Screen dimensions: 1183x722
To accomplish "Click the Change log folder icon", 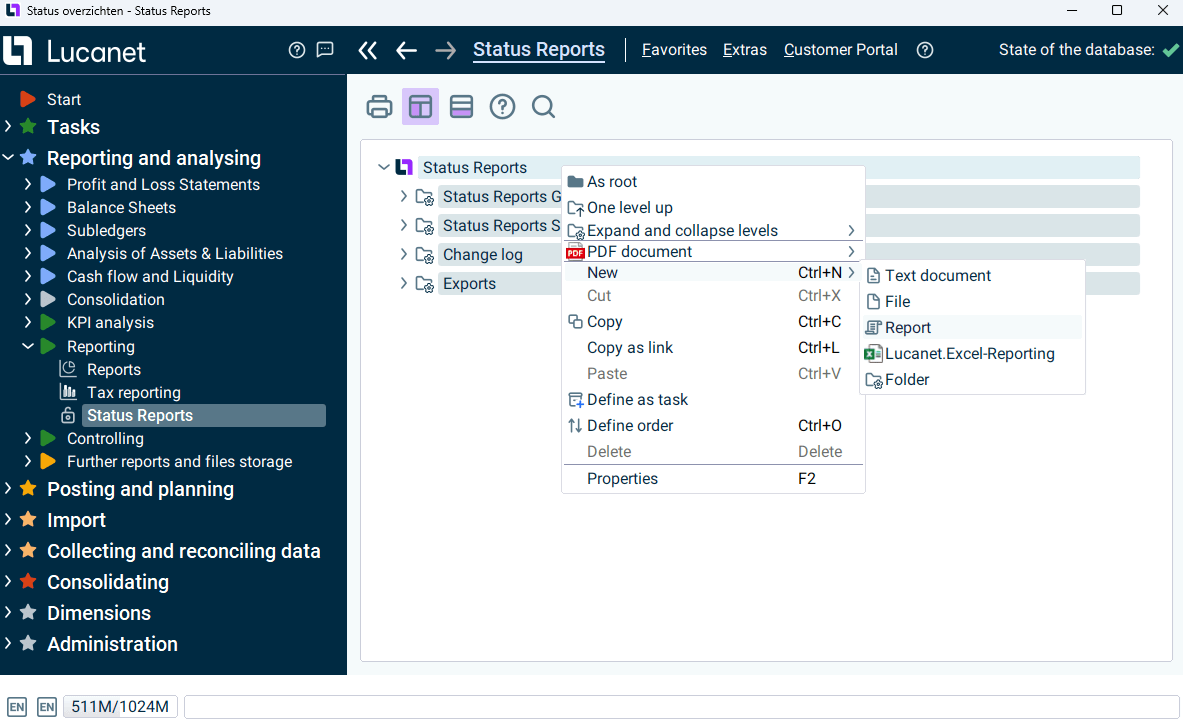I will click(425, 255).
